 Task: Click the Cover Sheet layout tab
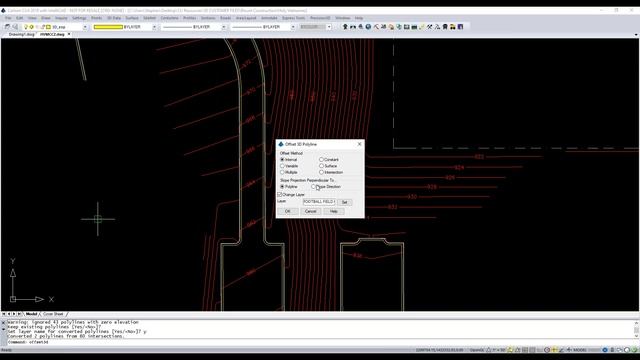tap(53, 314)
